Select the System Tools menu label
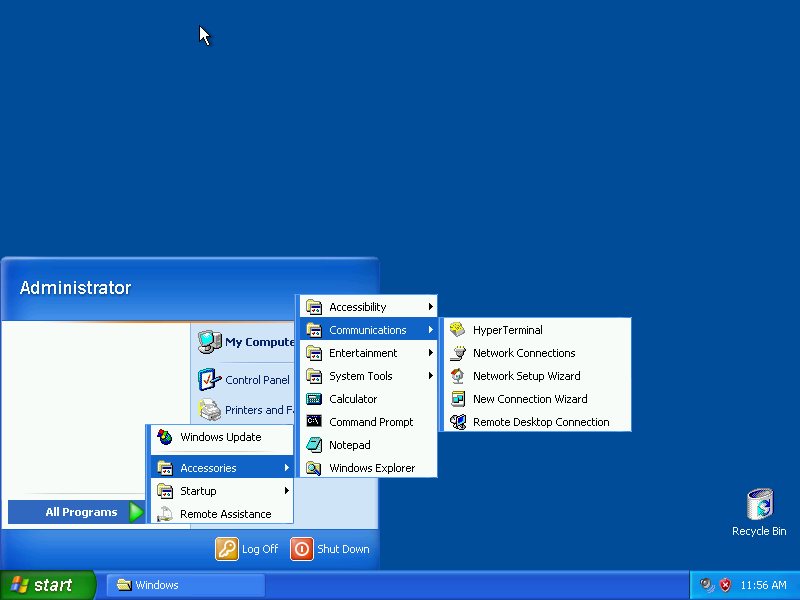This screenshot has width=800, height=600. tap(361, 376)
